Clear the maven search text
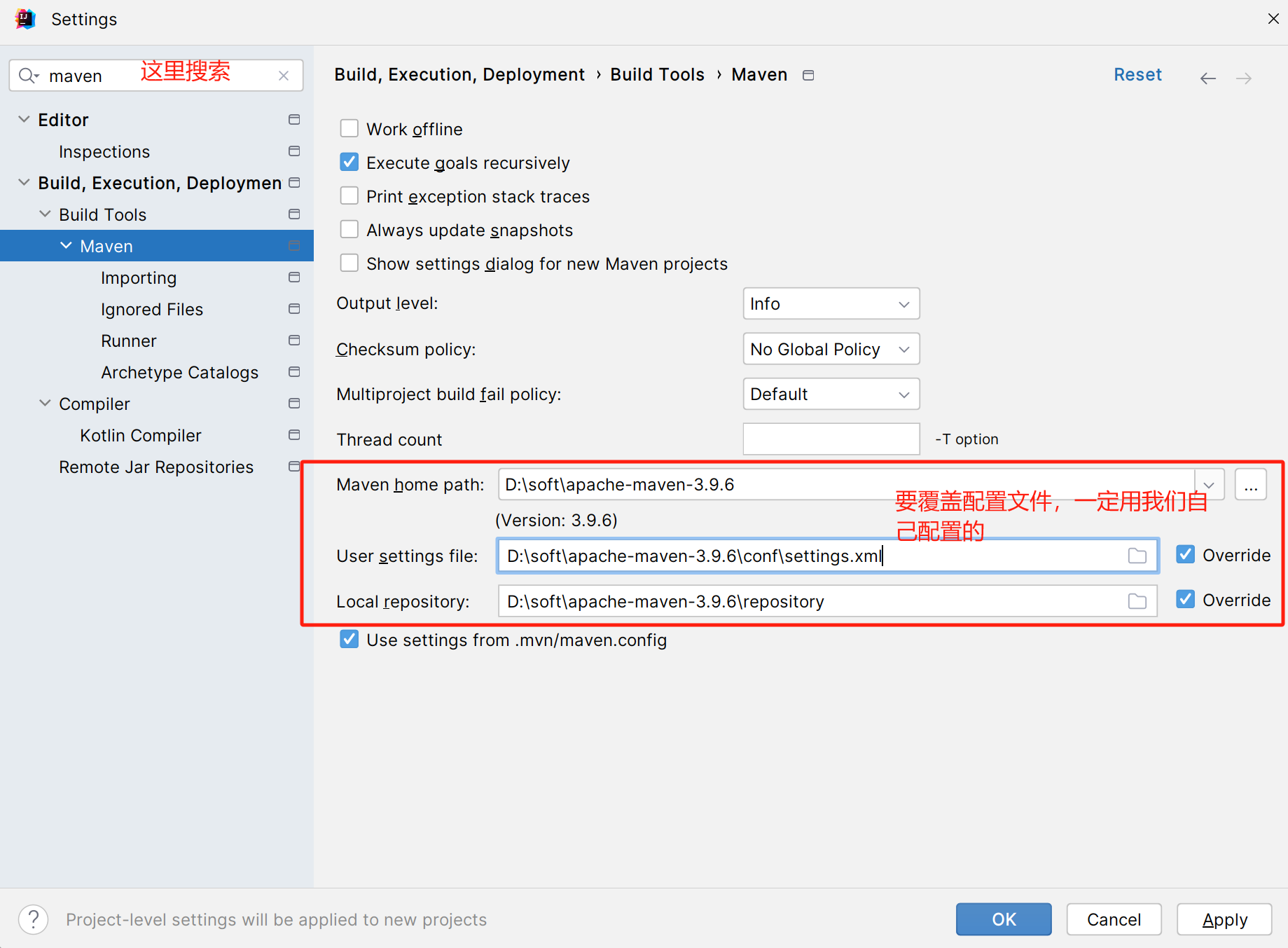Viewport: 1288px width, 948px height. click(x=284, y=76)
